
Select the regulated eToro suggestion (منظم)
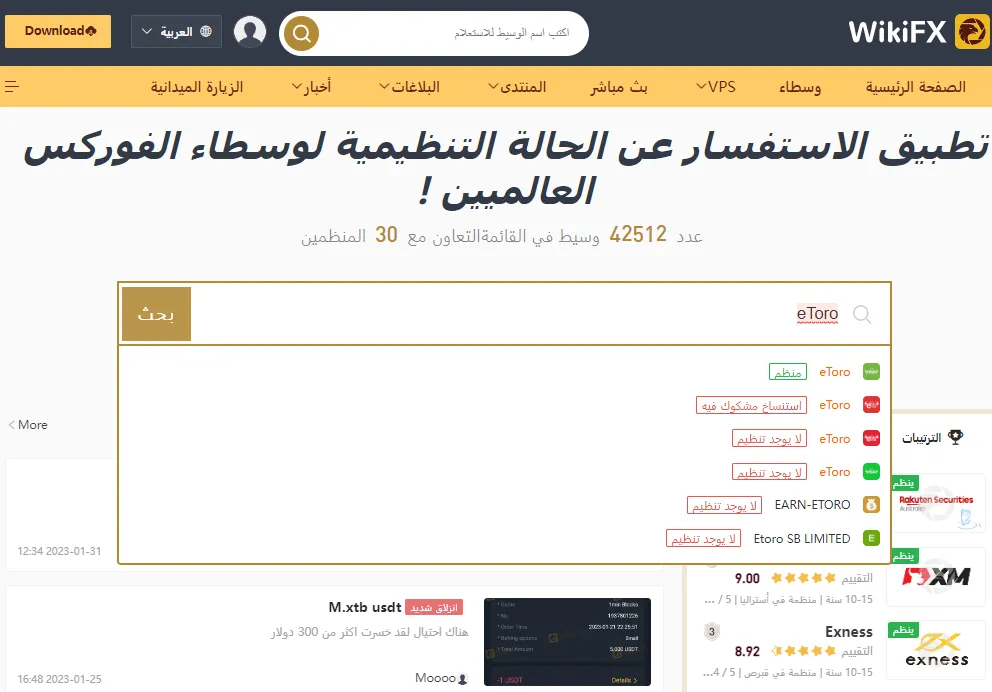pos(505,372)
